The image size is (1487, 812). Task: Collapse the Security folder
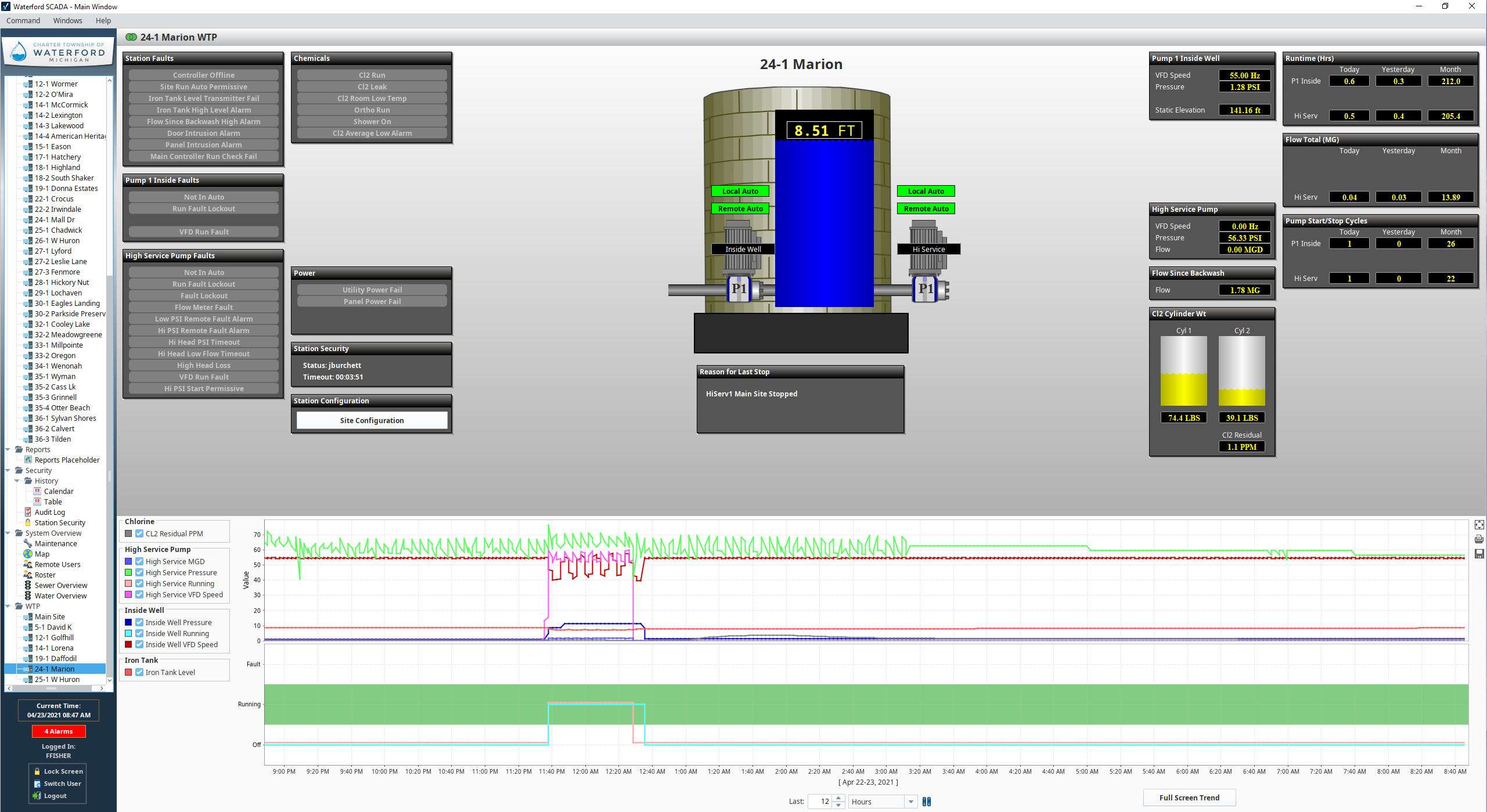(8, 470)
